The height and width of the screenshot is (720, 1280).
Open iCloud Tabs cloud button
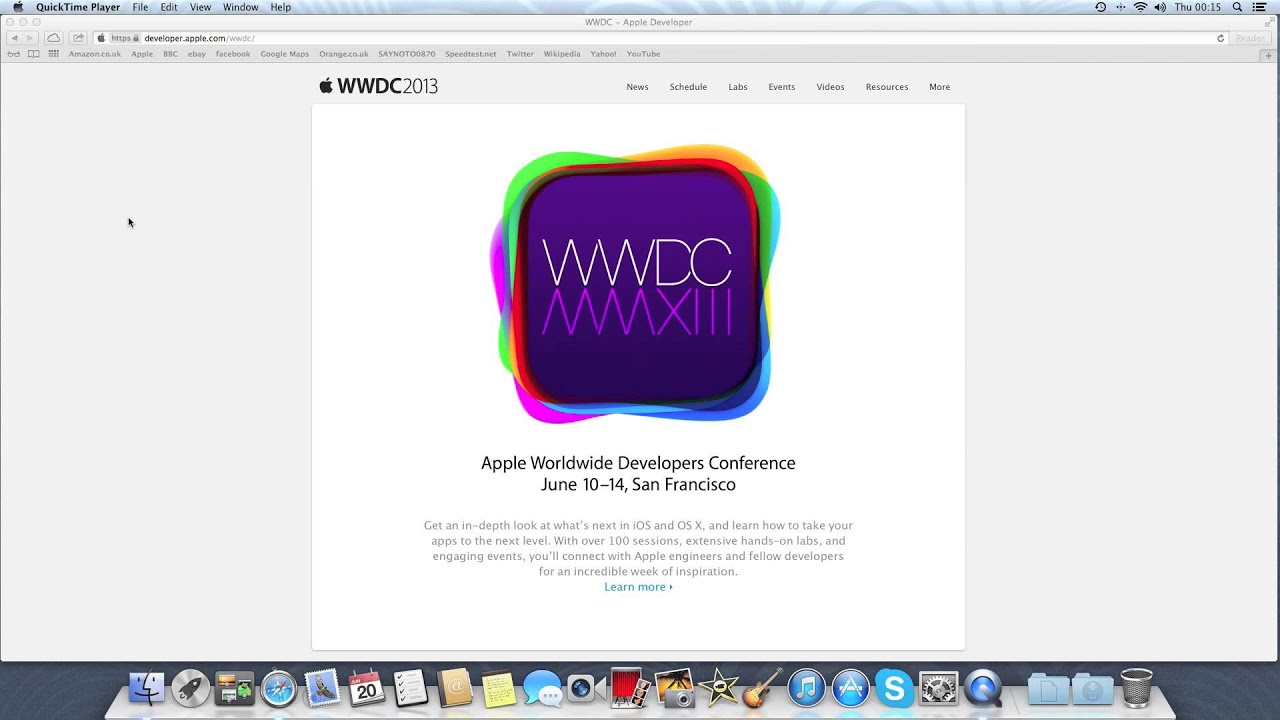(x=53, y=38)
